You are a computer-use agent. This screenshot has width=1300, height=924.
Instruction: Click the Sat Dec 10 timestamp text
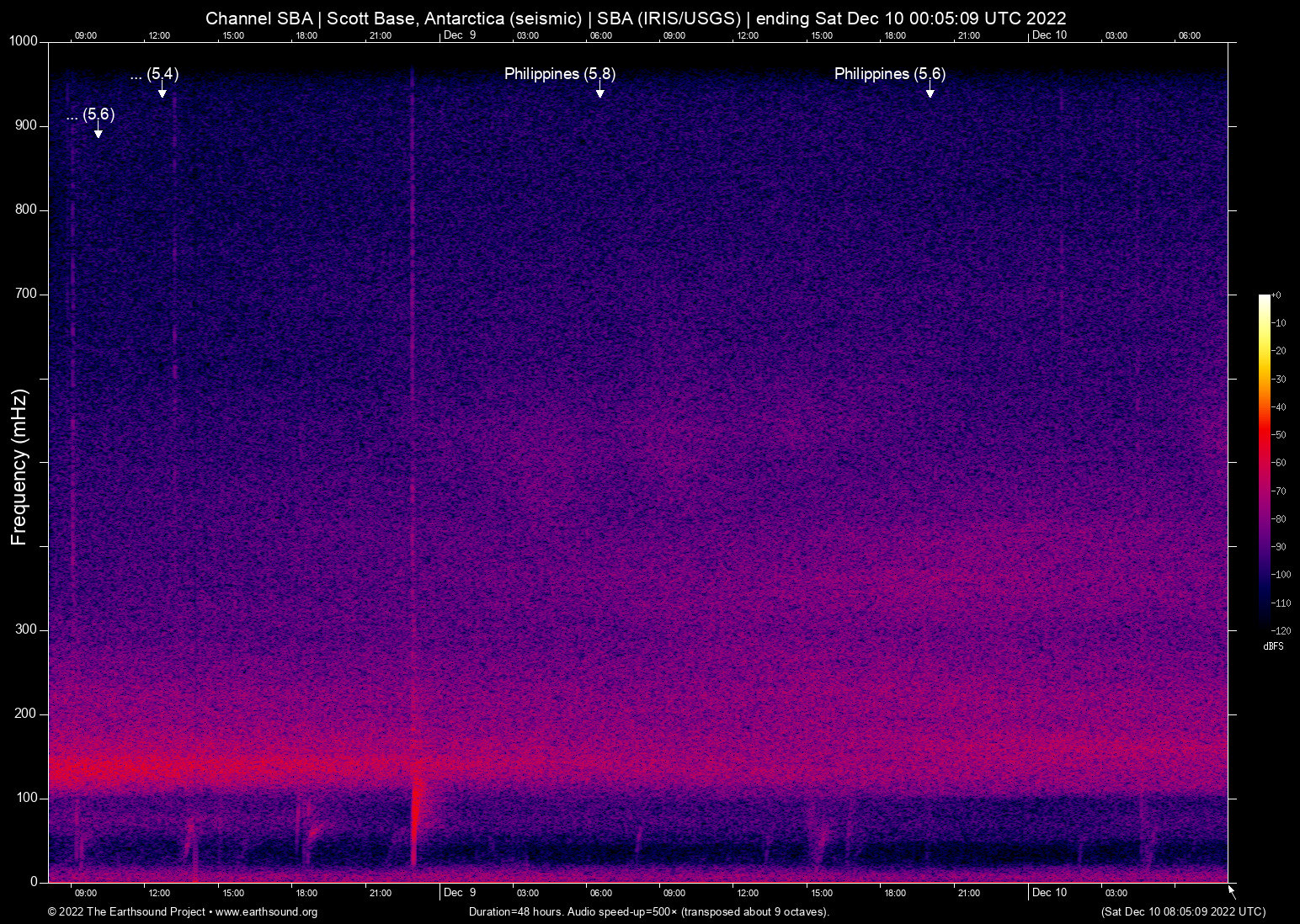point(1182,912)
